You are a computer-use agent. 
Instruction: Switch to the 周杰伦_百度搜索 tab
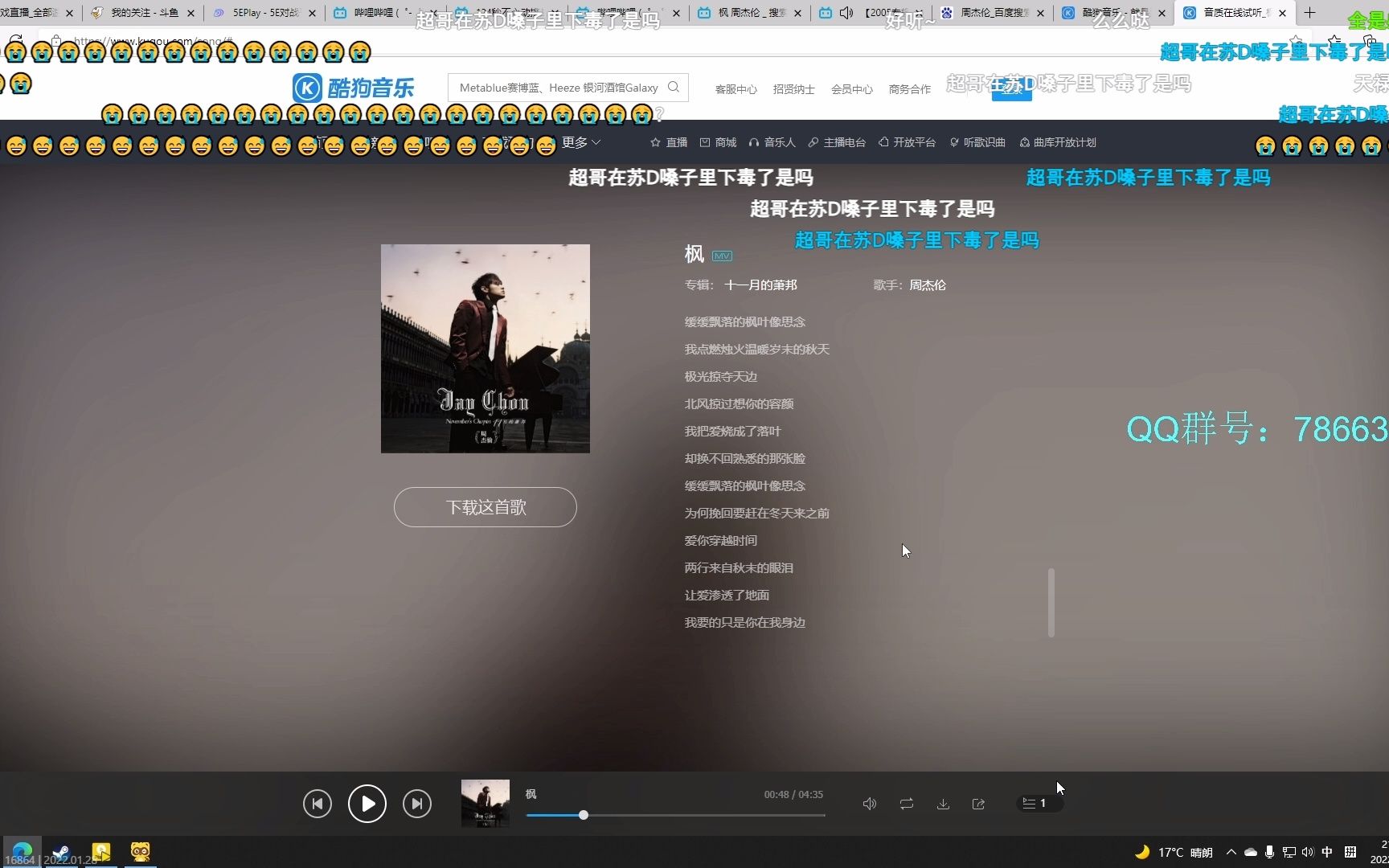click(x=994, y=13)
